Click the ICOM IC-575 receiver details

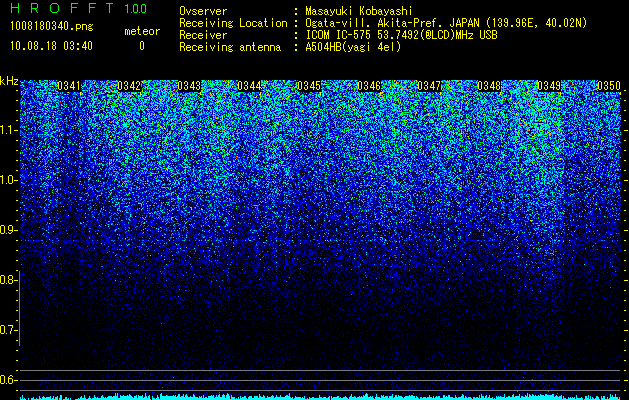(401, 35)
